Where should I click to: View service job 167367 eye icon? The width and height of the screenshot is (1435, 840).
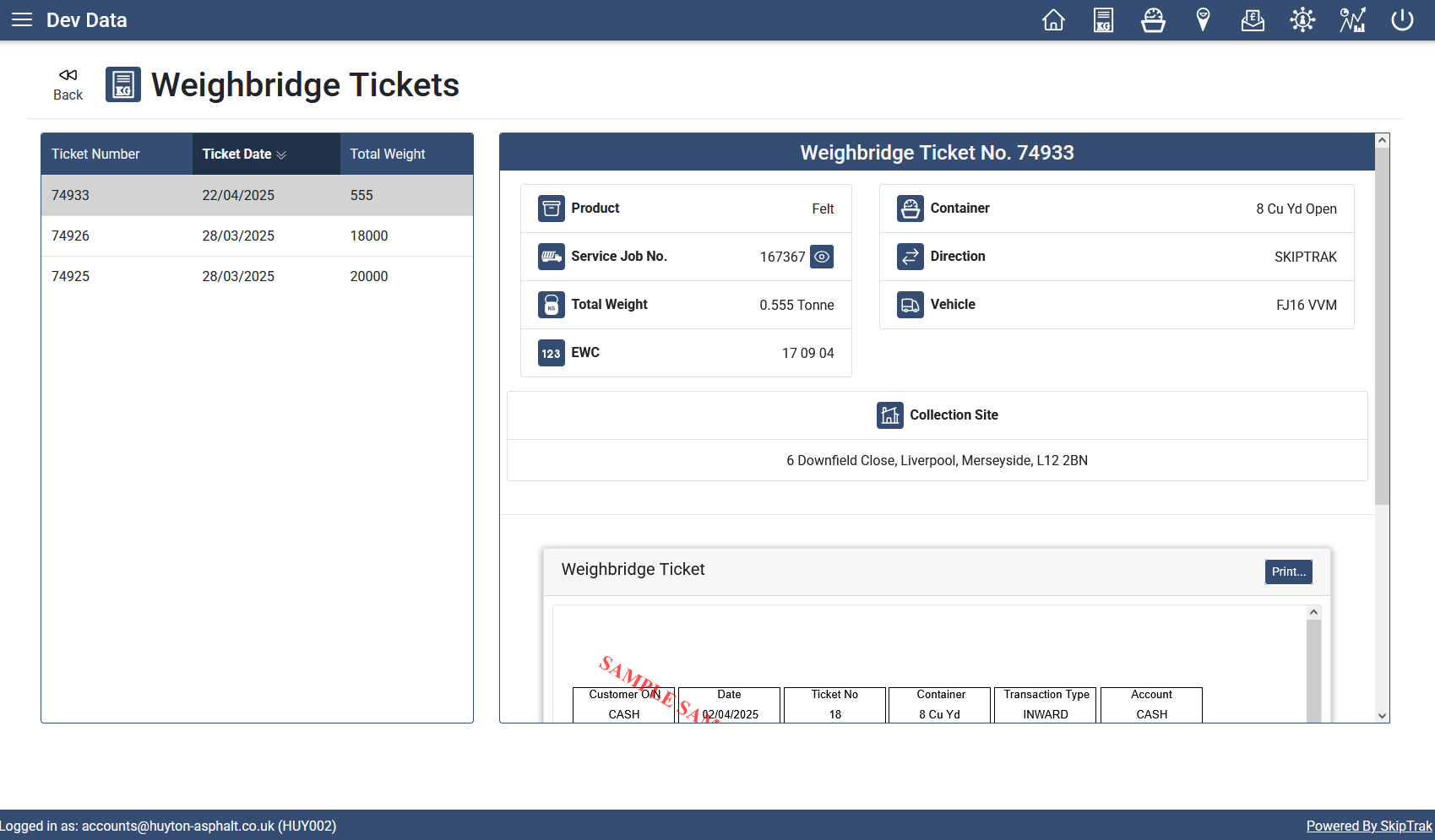click(x=821, y=257)
